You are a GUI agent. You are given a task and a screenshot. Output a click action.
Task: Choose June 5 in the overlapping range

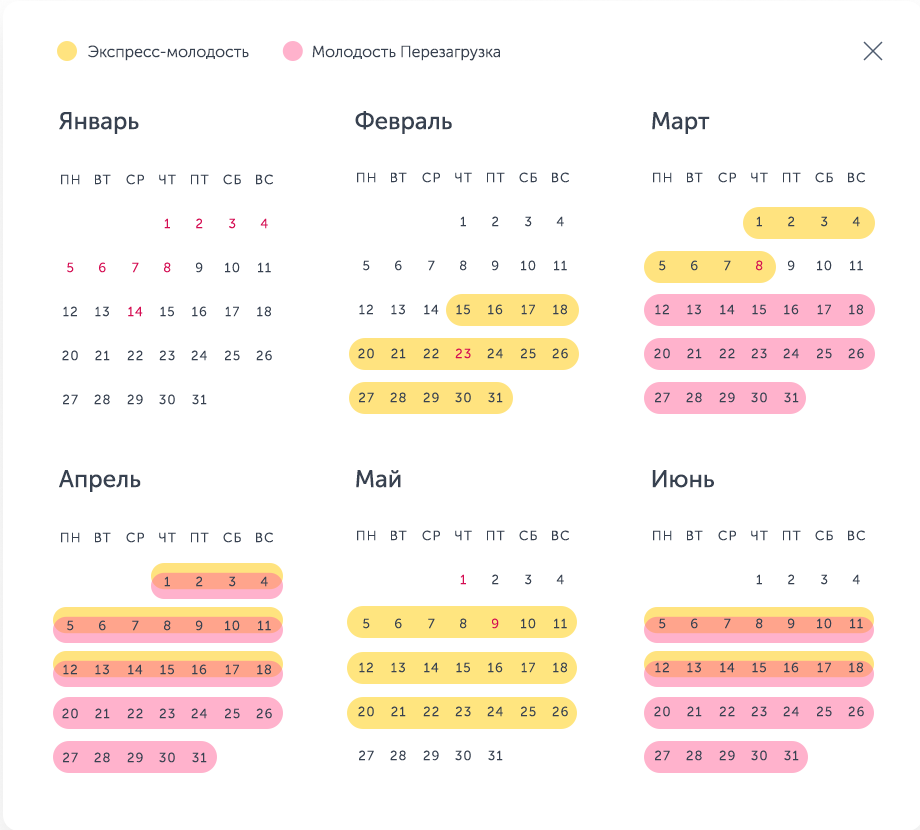662,624
